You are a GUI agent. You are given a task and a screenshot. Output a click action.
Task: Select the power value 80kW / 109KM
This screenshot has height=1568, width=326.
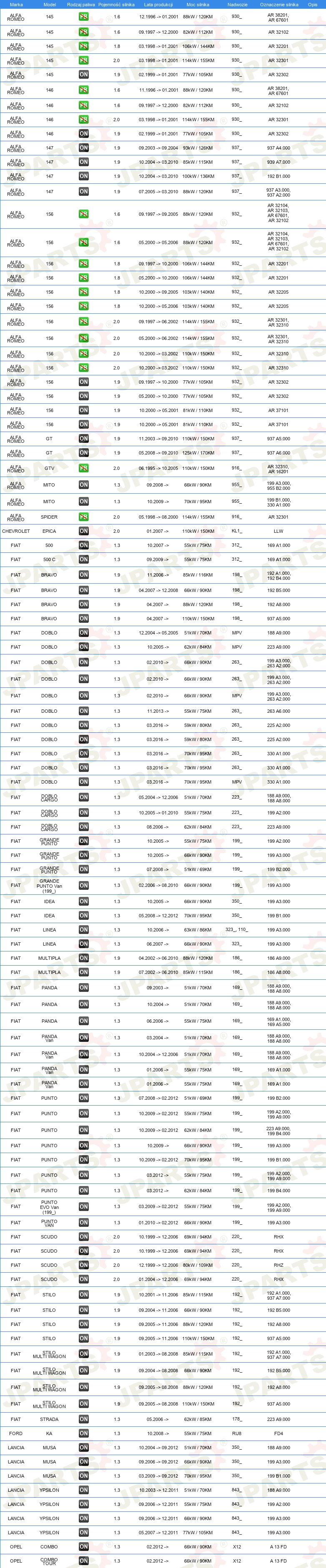198,1265
